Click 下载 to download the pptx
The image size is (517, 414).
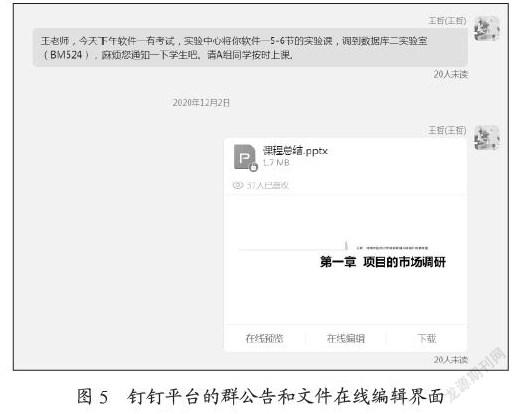pyautogui.click(x=427, y=338)
